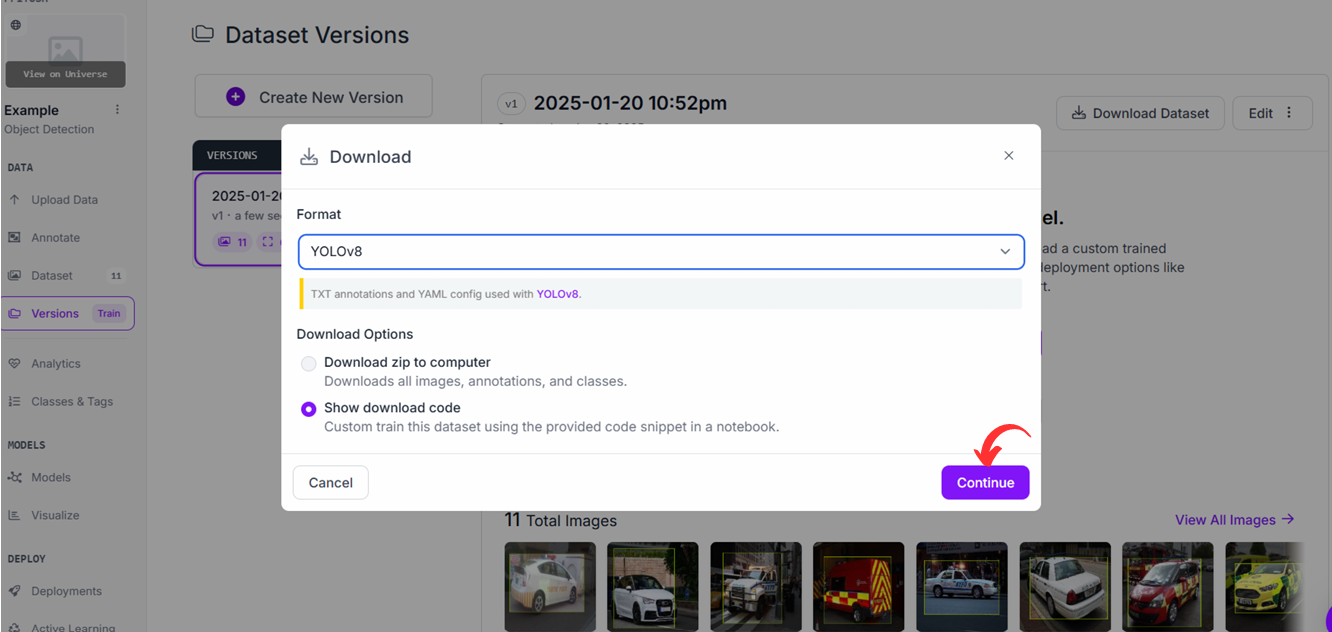Open the YOLOv8 format dropdown

tap(661, 252)
